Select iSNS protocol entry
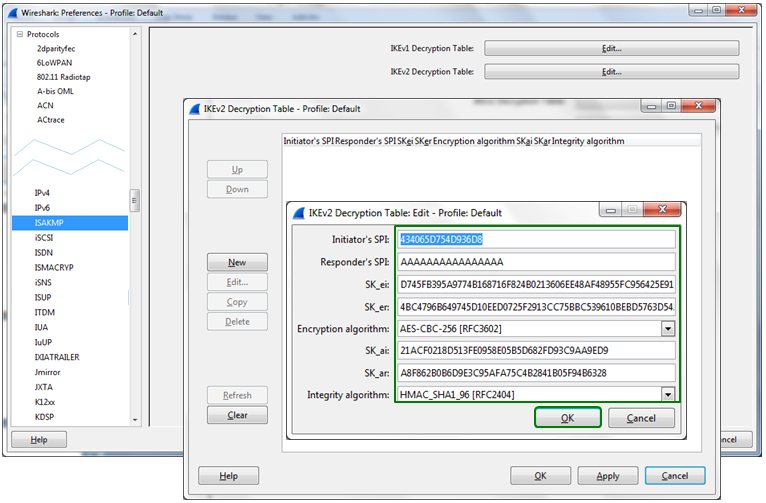 pyautogui.click(x=43, y=282)
